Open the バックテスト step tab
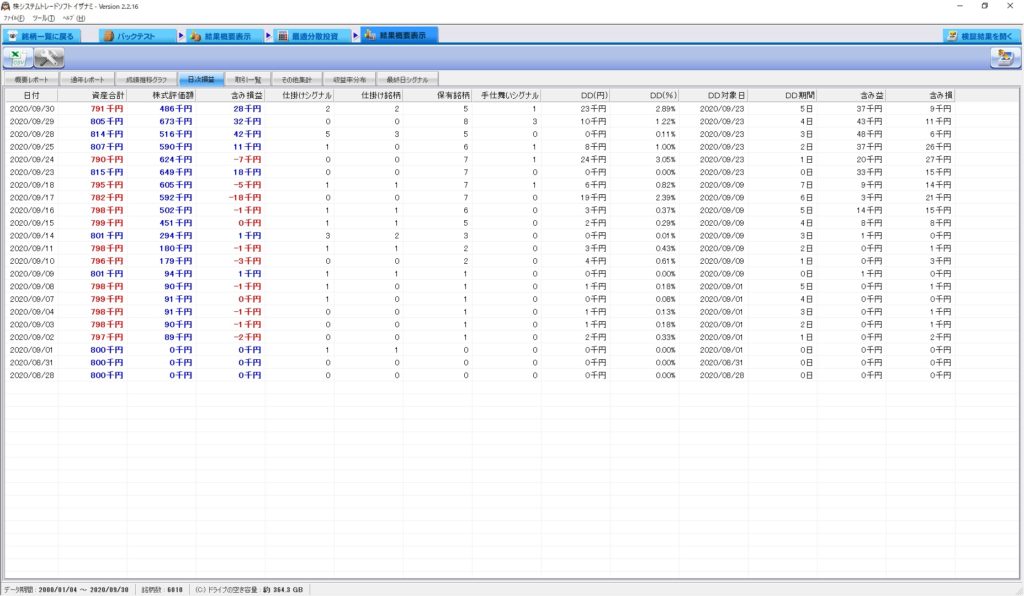The width and height of the screenshot is (1024, 596). pyautogui.click(x=134, y=35)
